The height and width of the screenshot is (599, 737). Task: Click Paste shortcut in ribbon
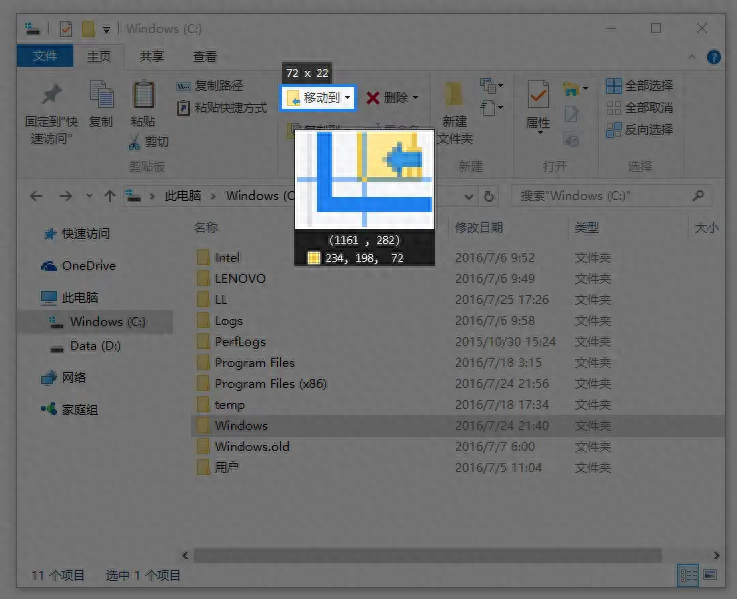click(222, 108)
